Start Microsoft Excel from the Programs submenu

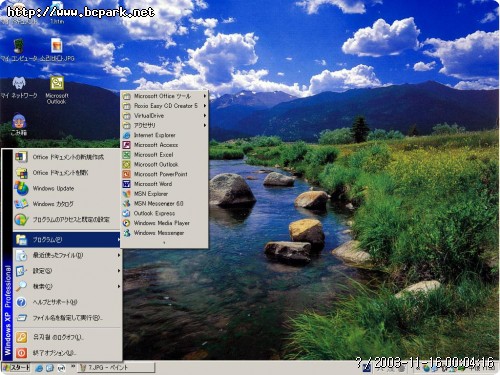tap(164, 155)
